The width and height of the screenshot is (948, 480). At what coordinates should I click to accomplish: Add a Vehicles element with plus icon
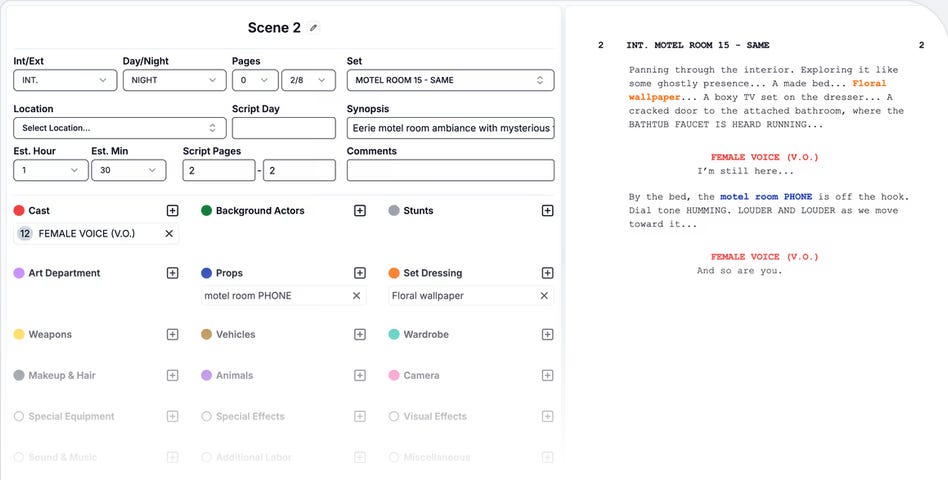360,334
